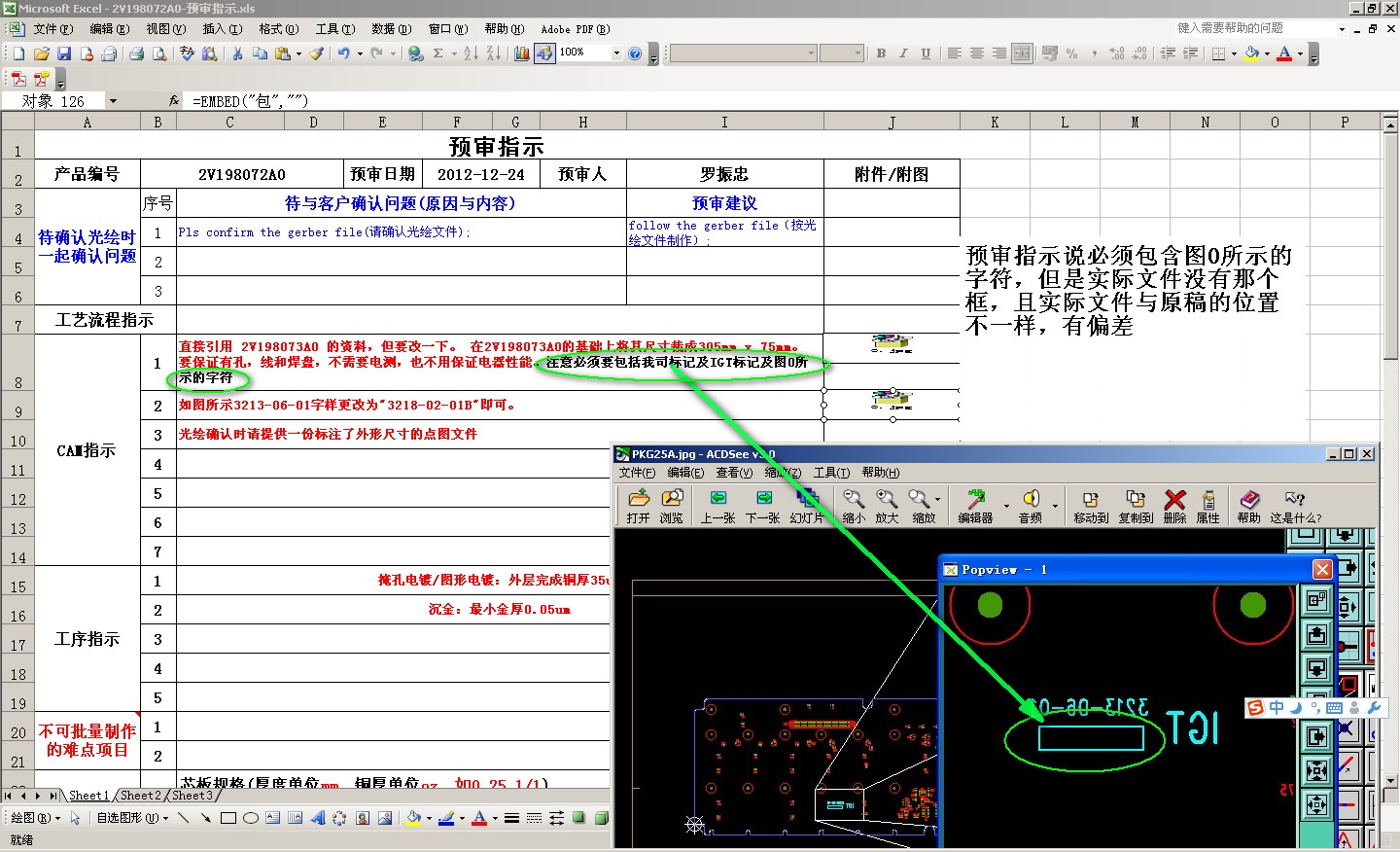Image resolution: width=1400 pixels, height=852 pixels.
Task: Expand the Borders dropdown arrow
Action: pos(1235,53)
